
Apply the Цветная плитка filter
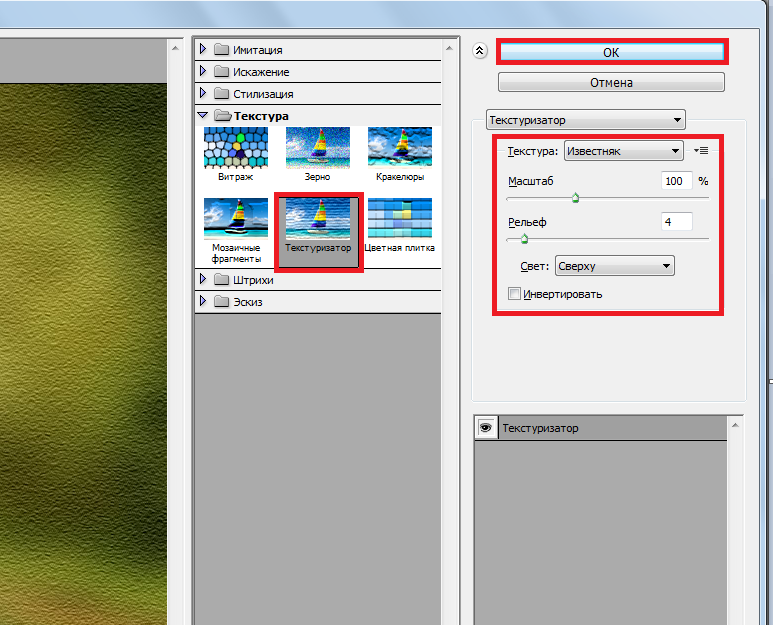tap(399, 217)
